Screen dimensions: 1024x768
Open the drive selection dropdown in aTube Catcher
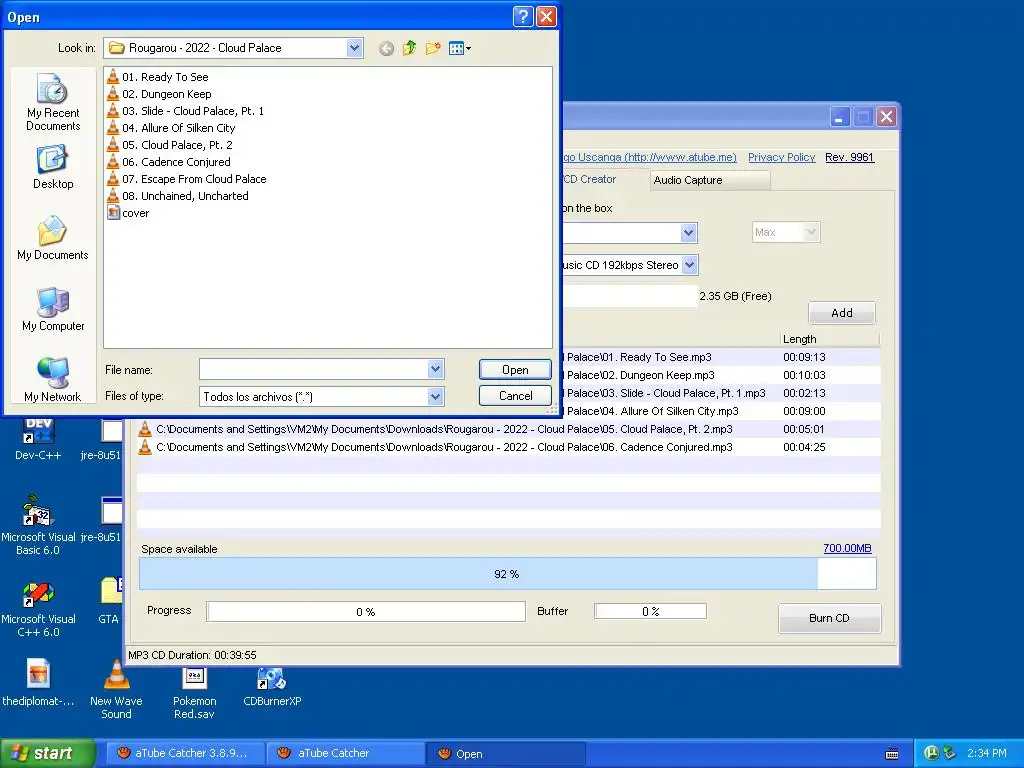tap(688, 233)
